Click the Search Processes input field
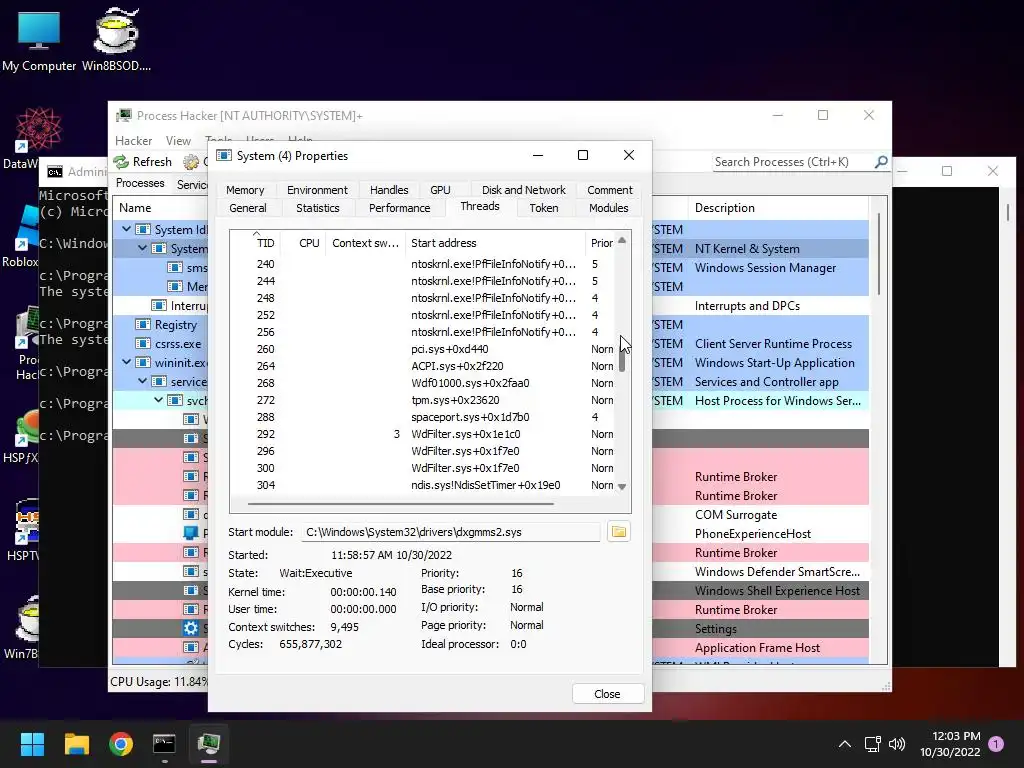Screen dimensions: 1024x768 (x=792, y=161)
